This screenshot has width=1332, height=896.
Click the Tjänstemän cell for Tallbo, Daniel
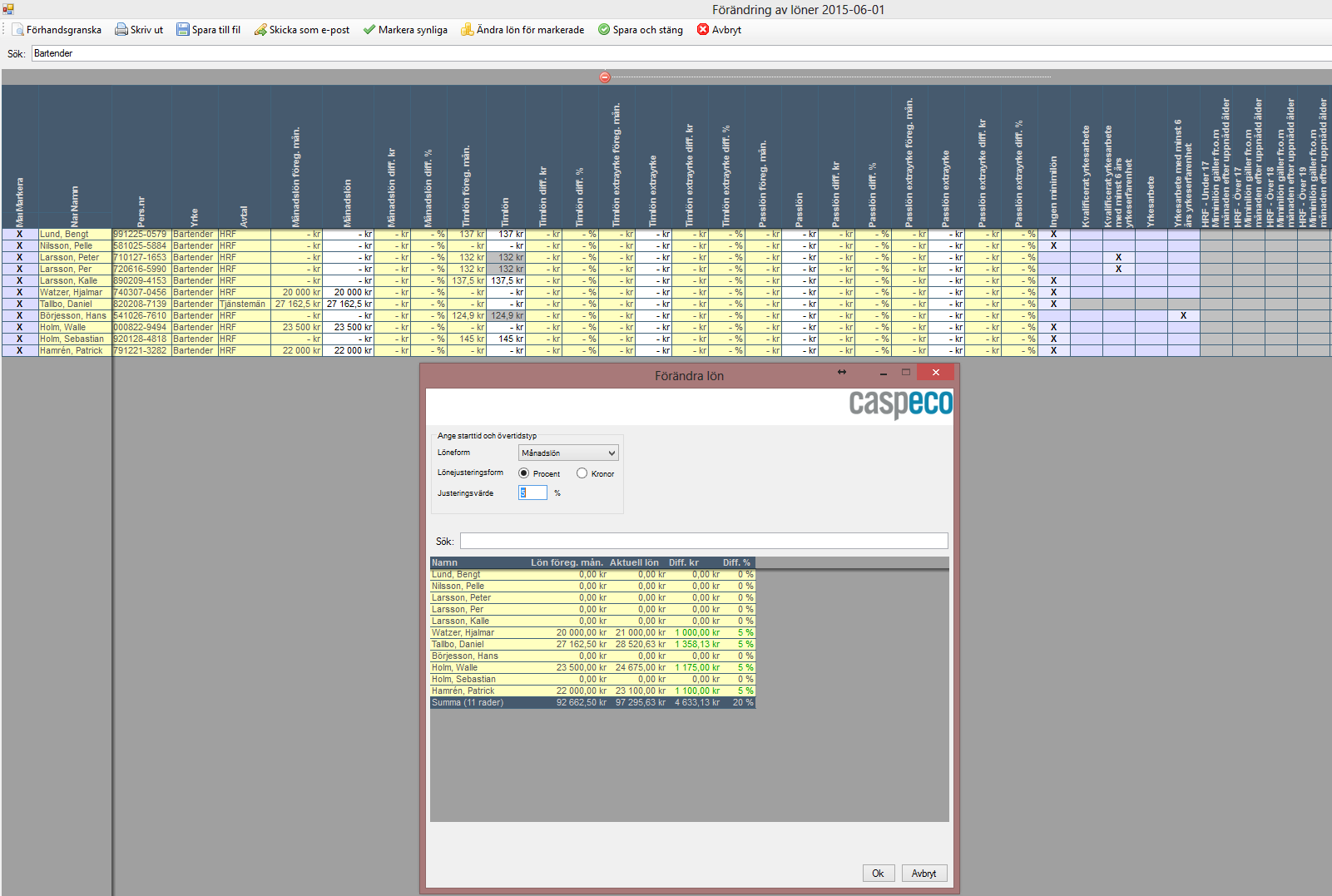point(244,304)
